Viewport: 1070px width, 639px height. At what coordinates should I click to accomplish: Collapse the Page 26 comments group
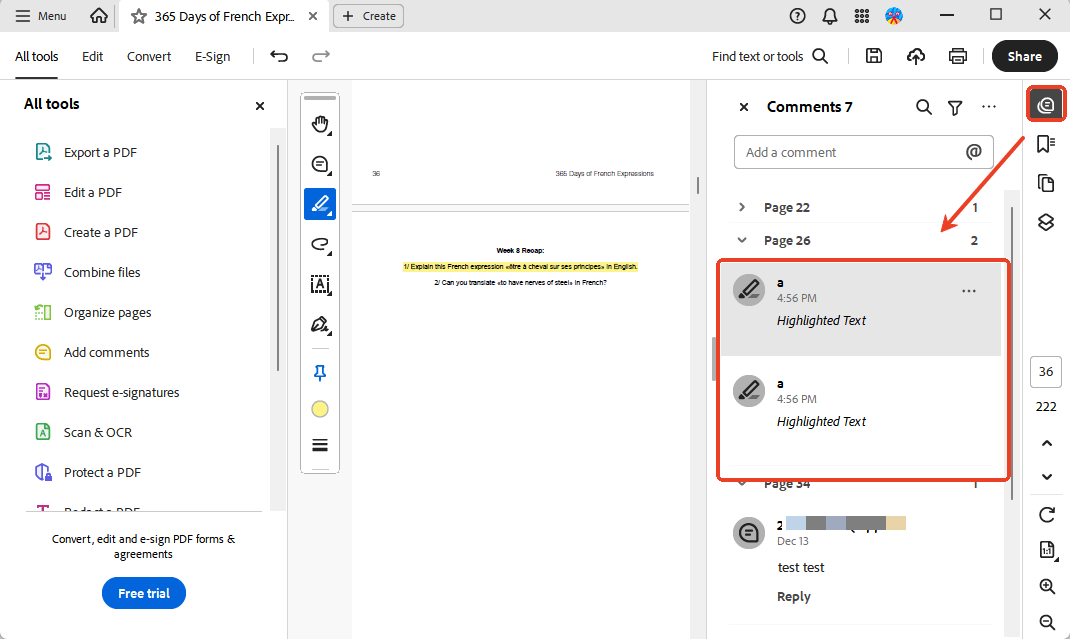tap(742, 240)
